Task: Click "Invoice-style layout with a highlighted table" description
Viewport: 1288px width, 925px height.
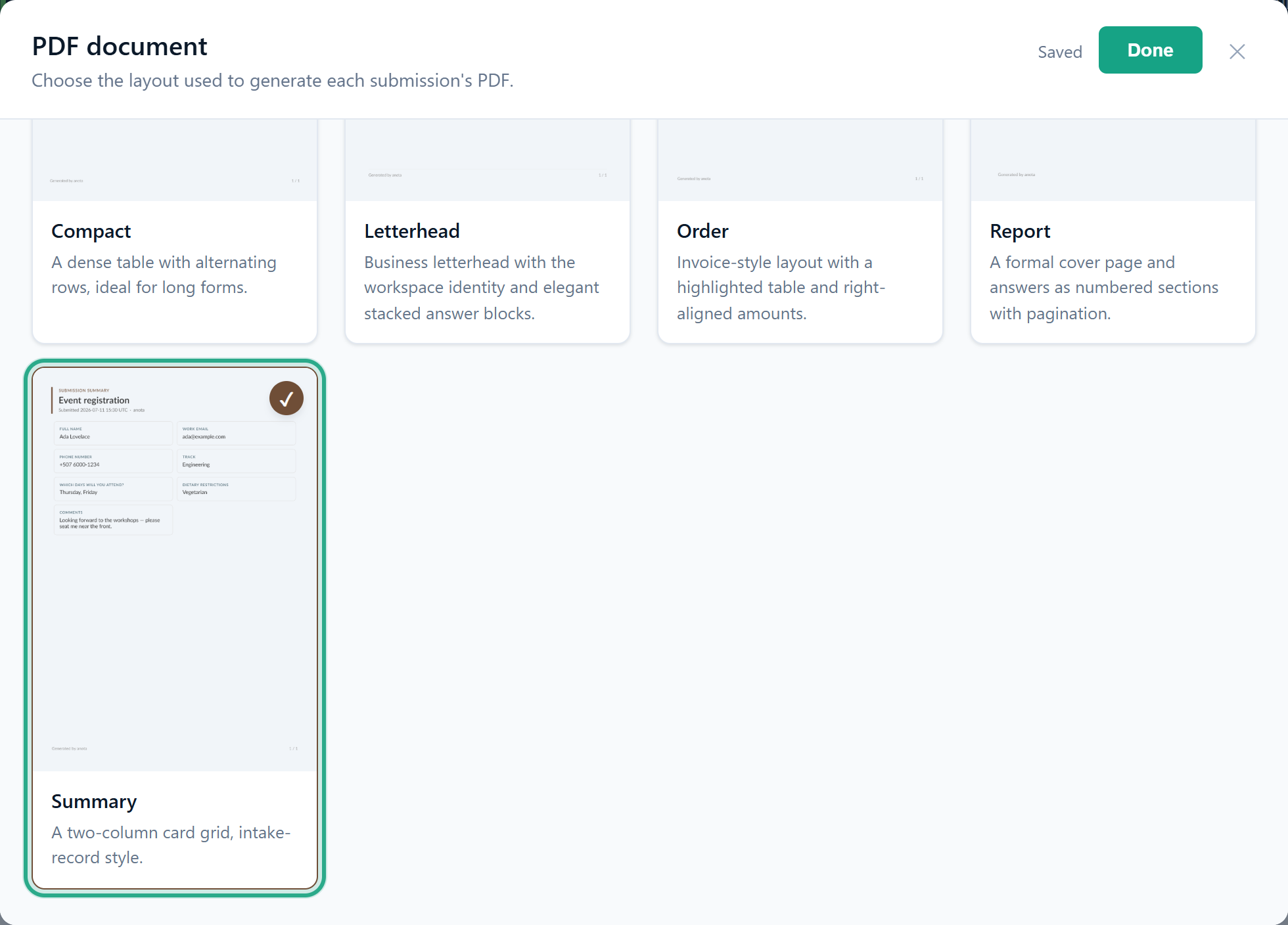Action: [x=781, y=288]
